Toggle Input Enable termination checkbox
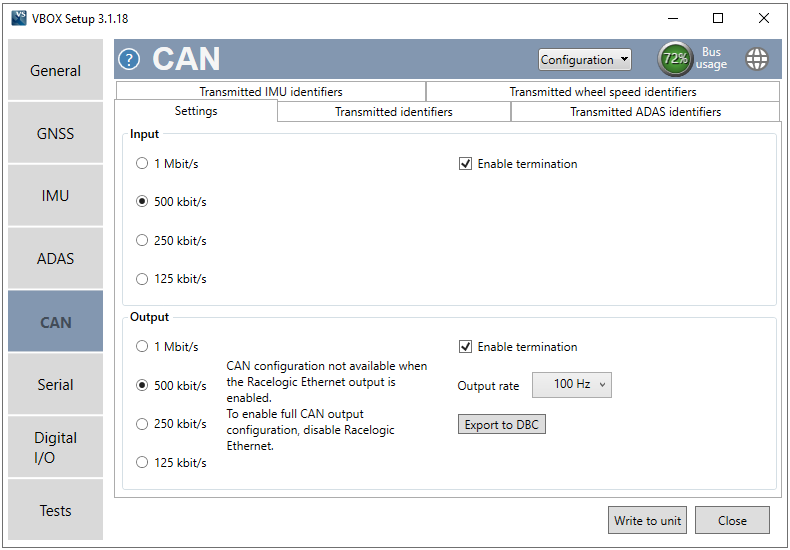The height and width of the screenshot is (550, 790). [466, 164]
